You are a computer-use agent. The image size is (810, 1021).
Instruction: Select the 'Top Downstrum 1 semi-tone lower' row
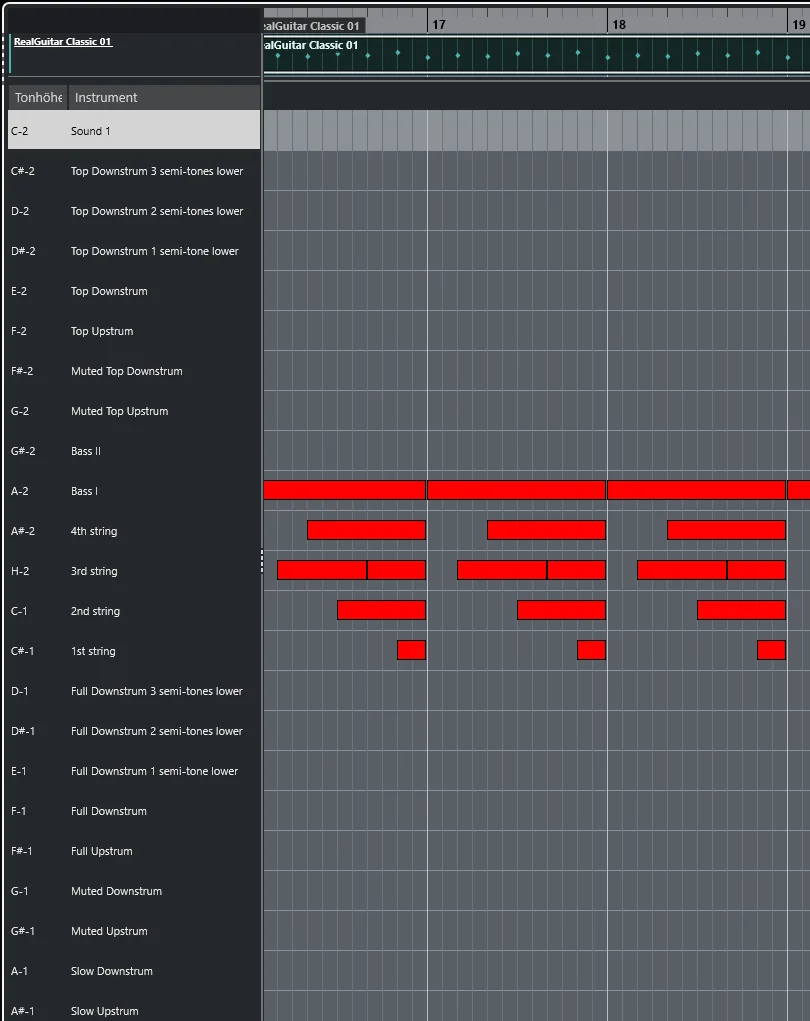pos(134,251)
